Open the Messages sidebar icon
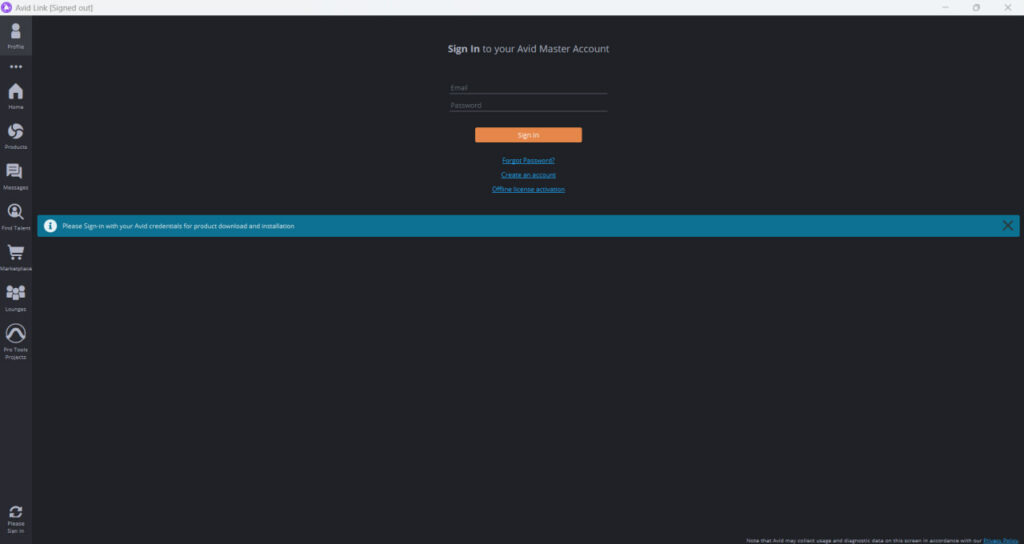Screen dimensions: 1024x544 16,177
